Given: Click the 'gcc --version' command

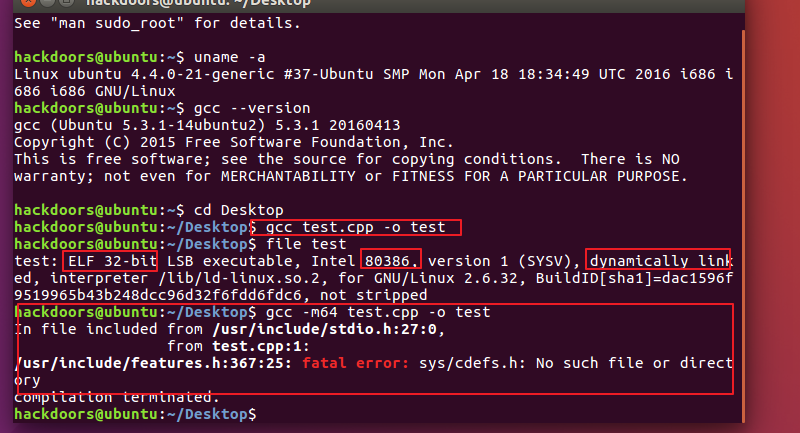Looking at the screenshot, I should click(x=252, y=108).
